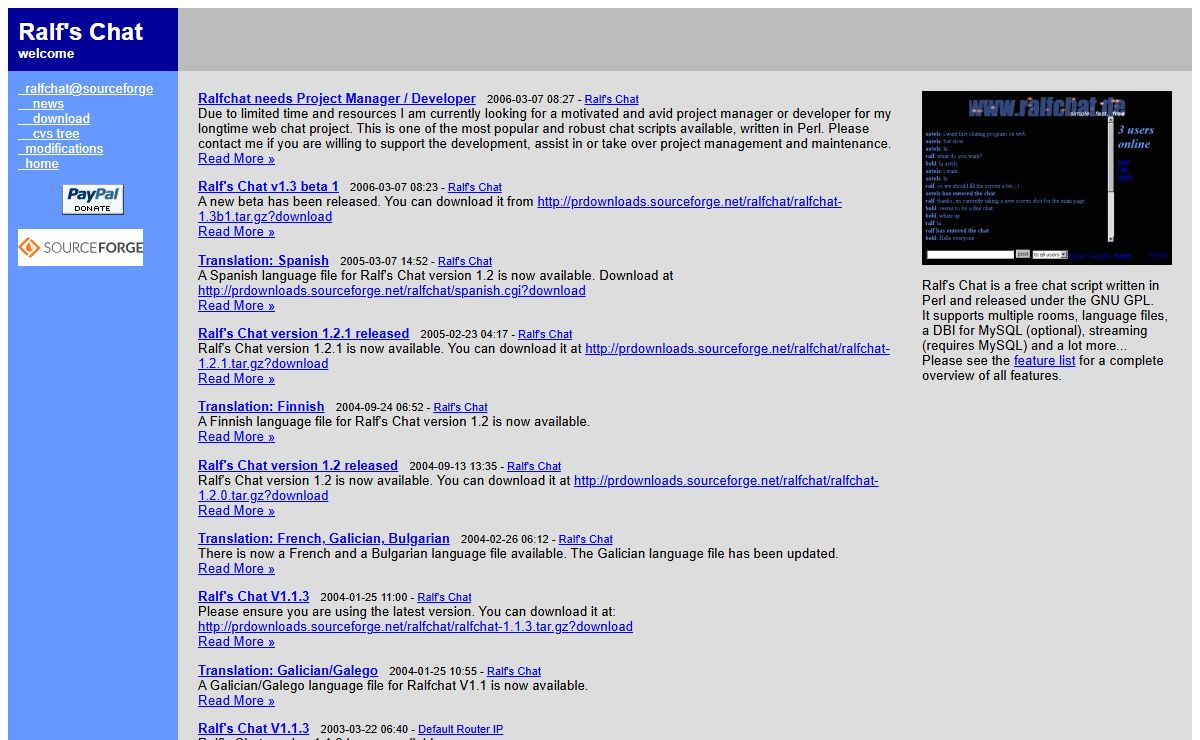Read More under version 1.2.1 post
The image size is (1200, 740).
[236, 378]
